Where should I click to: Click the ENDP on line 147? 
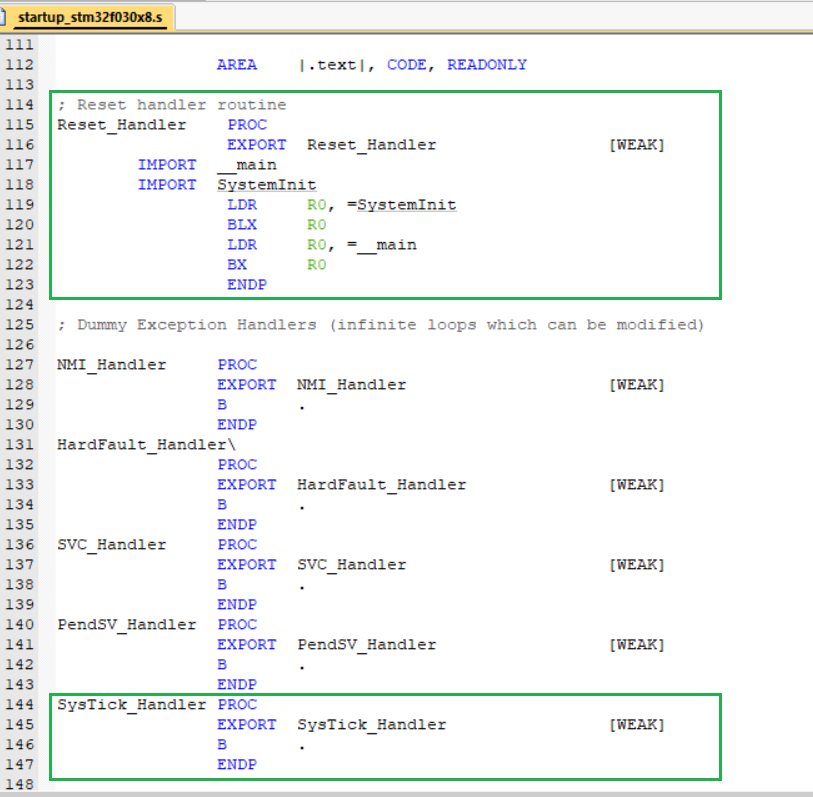pos(237,765)
